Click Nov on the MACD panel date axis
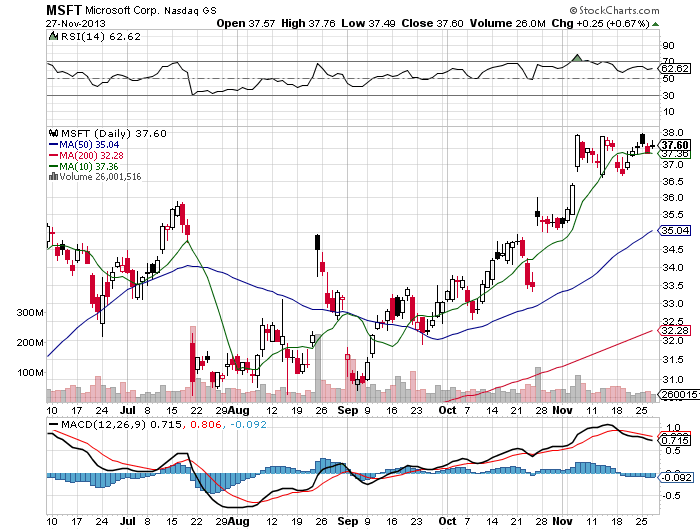 point(562,521)
